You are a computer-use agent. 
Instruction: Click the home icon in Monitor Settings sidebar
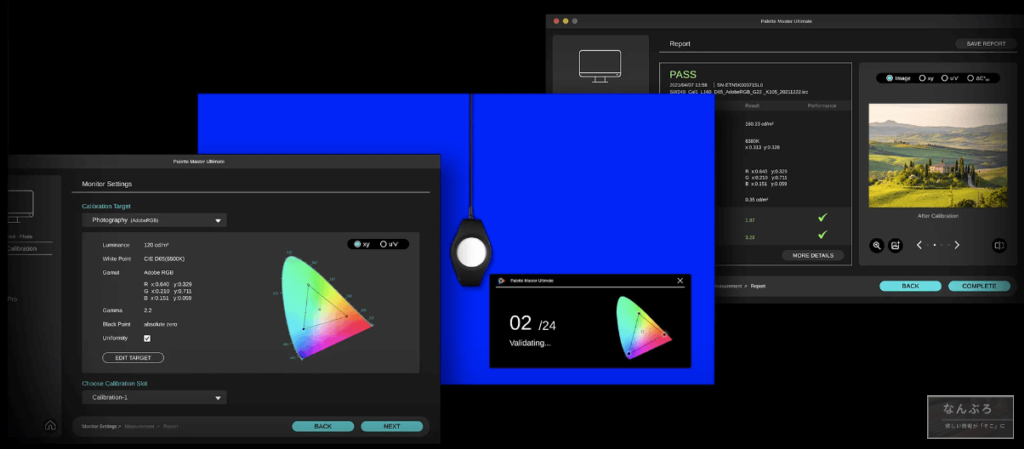50,425
